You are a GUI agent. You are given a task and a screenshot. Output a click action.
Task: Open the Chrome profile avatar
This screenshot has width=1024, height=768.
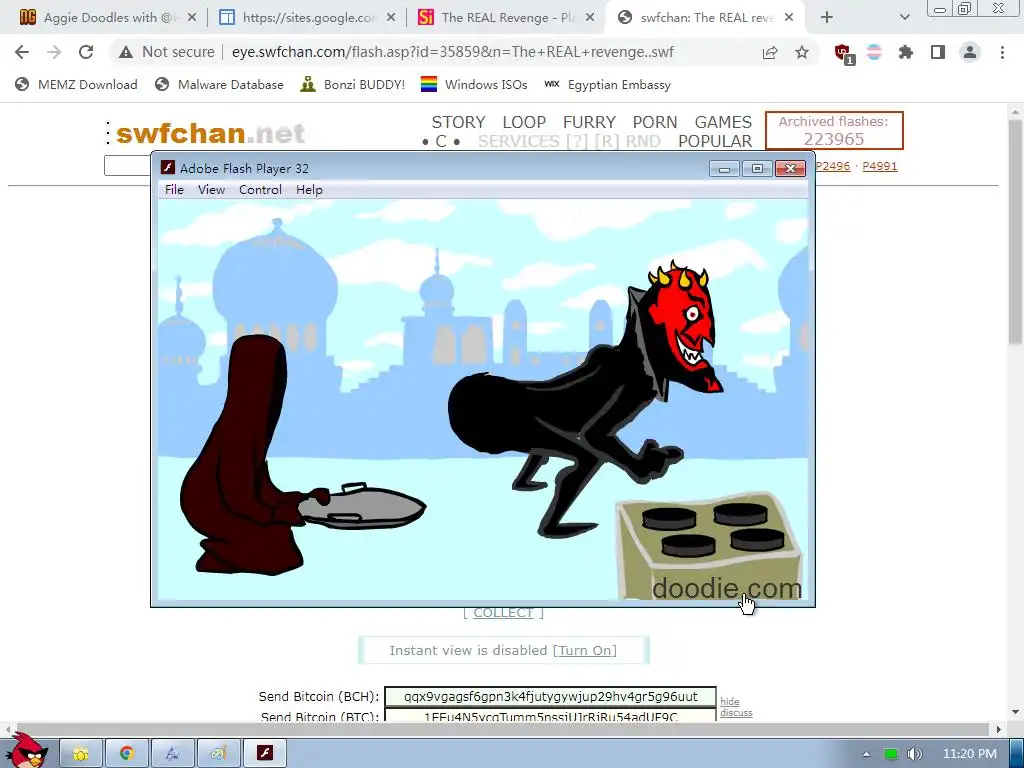click(x=970, y=52)
